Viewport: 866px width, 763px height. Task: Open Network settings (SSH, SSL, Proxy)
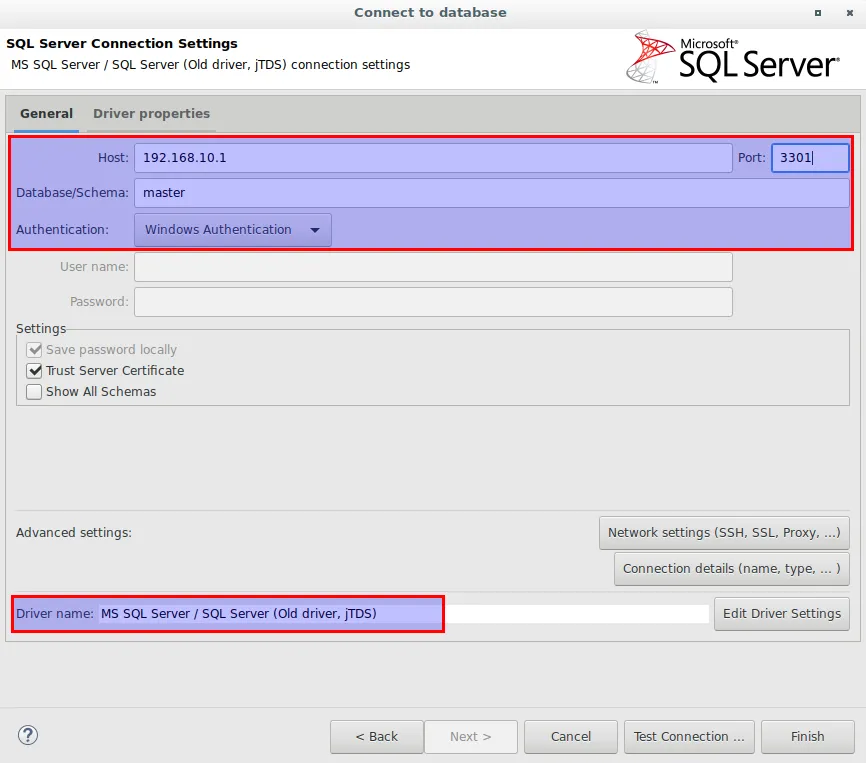(x=724, y=533)
